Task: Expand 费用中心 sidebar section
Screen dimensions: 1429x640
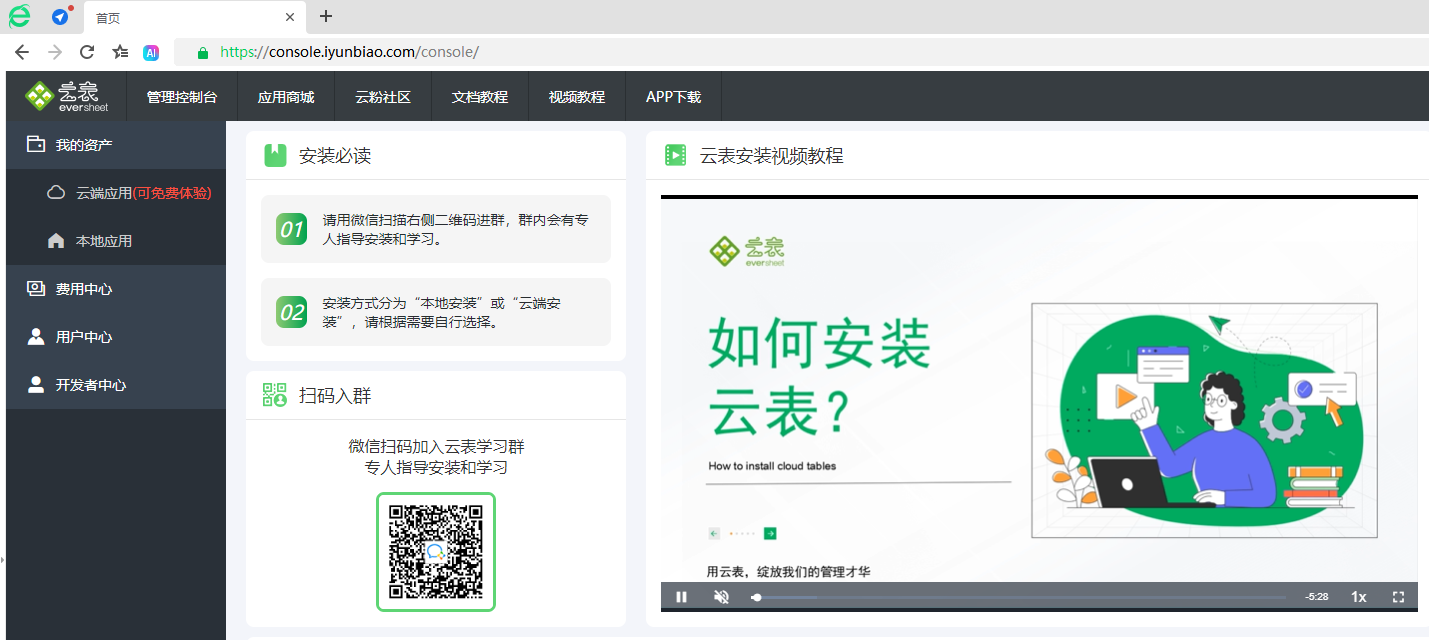Action: click(116, 289)
